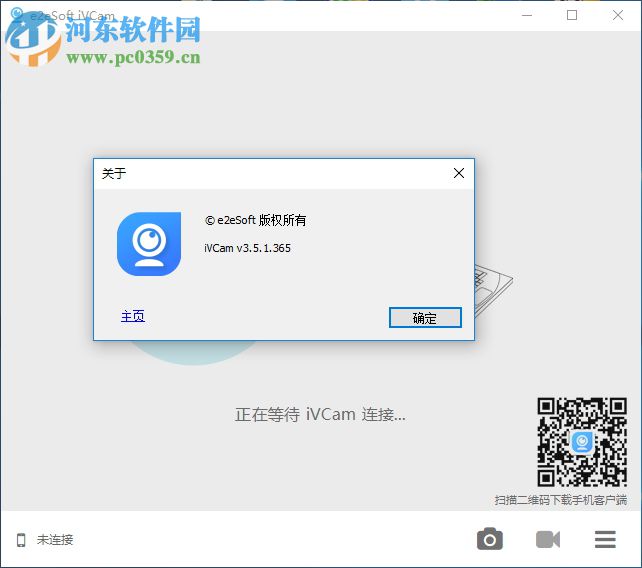Image resolution: width=642 pixels, height=568 pixels.
Task: Close the 关于 dialog
Action: [459, 173]
